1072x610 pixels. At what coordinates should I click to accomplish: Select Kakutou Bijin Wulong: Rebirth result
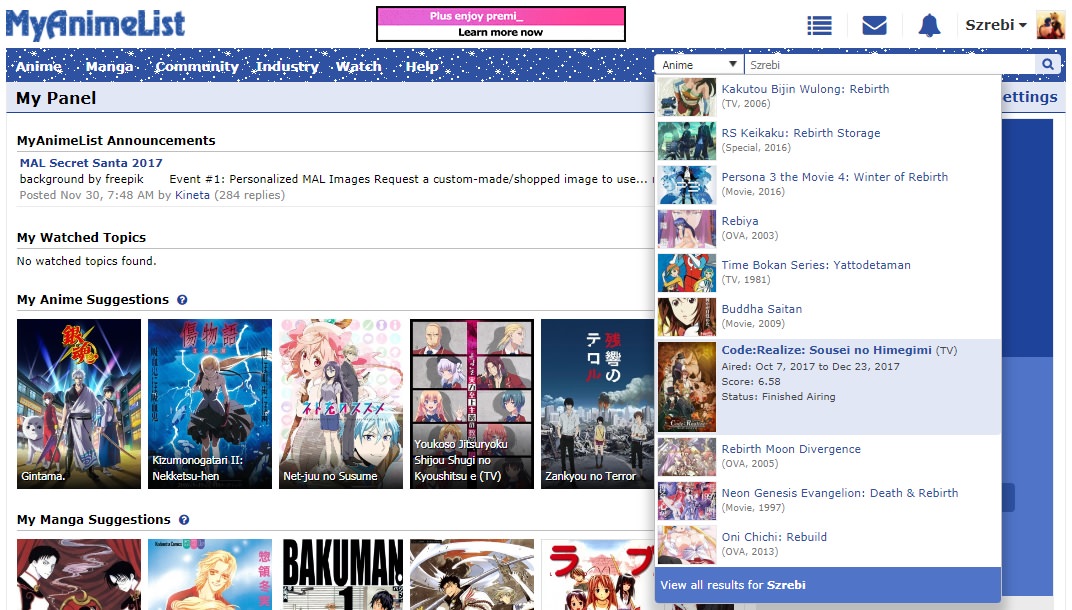[828, 96]
